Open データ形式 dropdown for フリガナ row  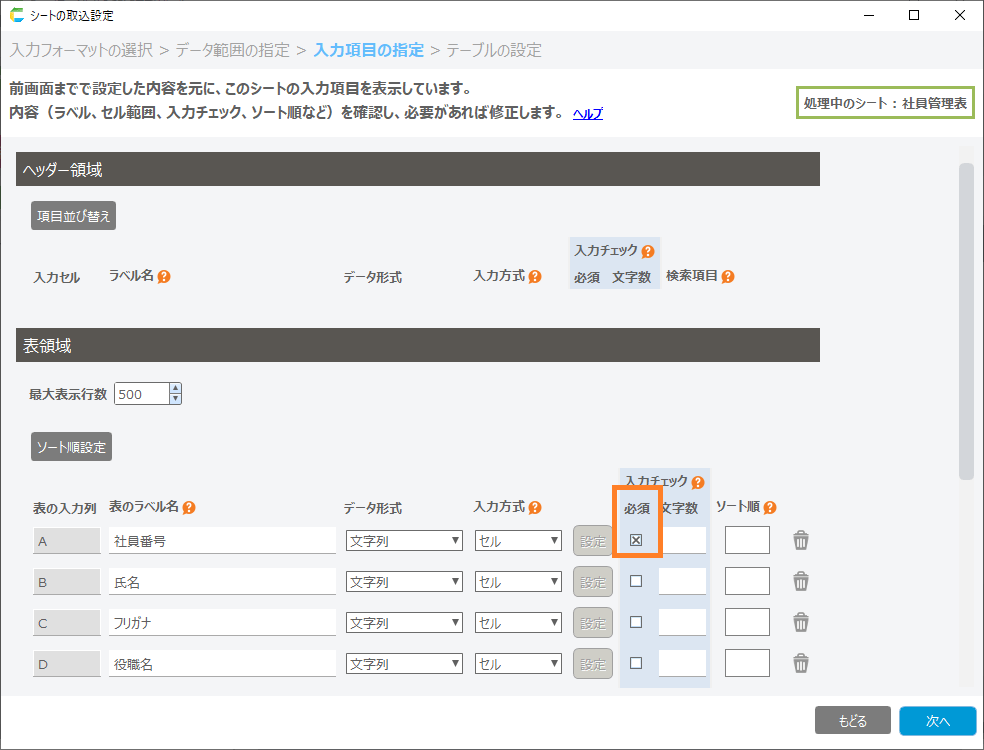(403, 623)
